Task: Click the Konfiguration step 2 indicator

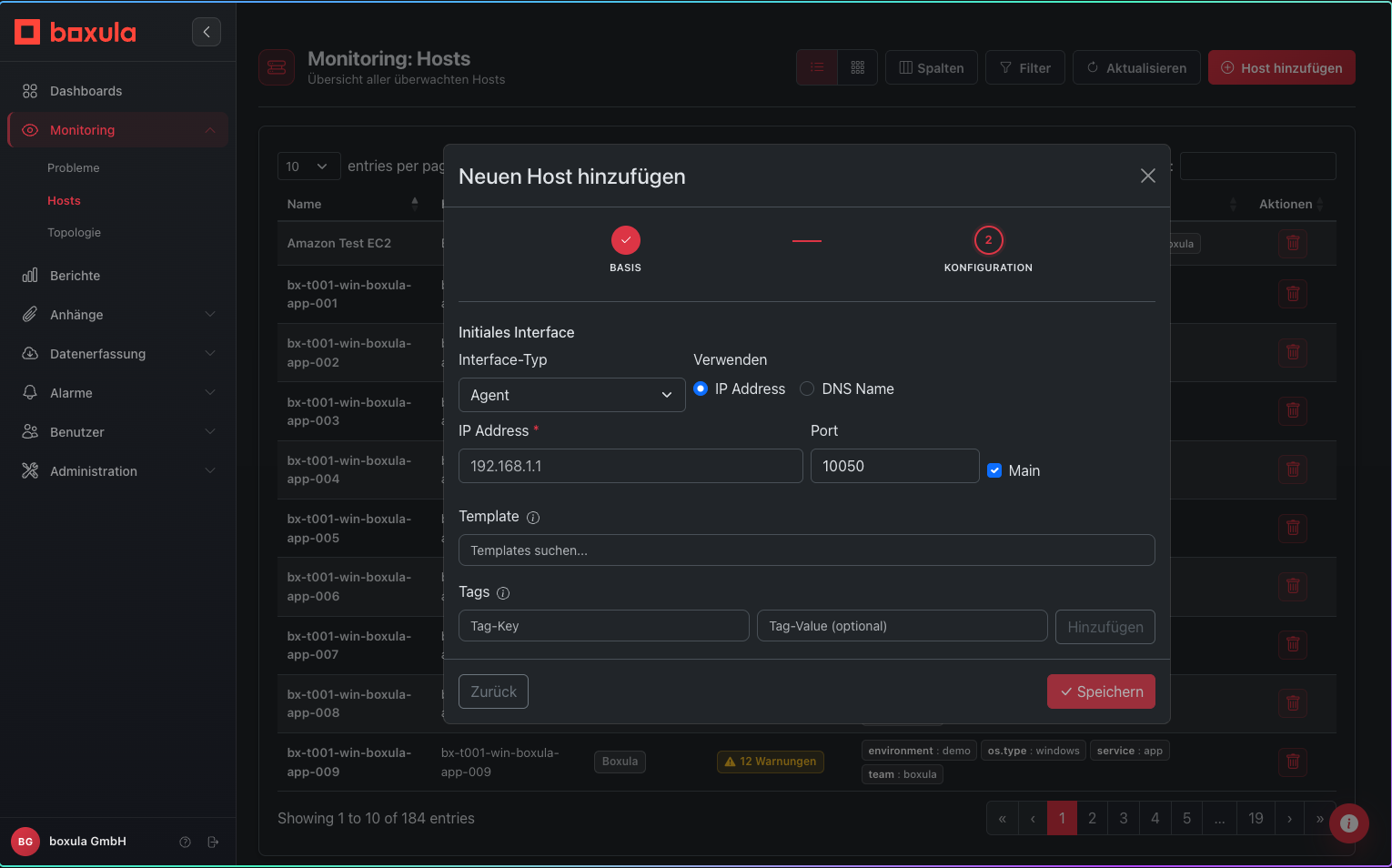Action: (989, 240)
